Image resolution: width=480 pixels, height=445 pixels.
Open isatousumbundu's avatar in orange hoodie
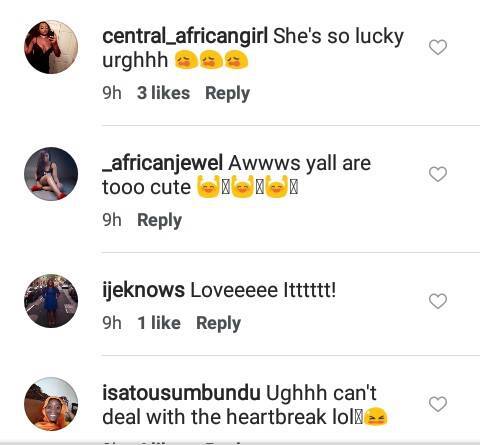(51, 404)
